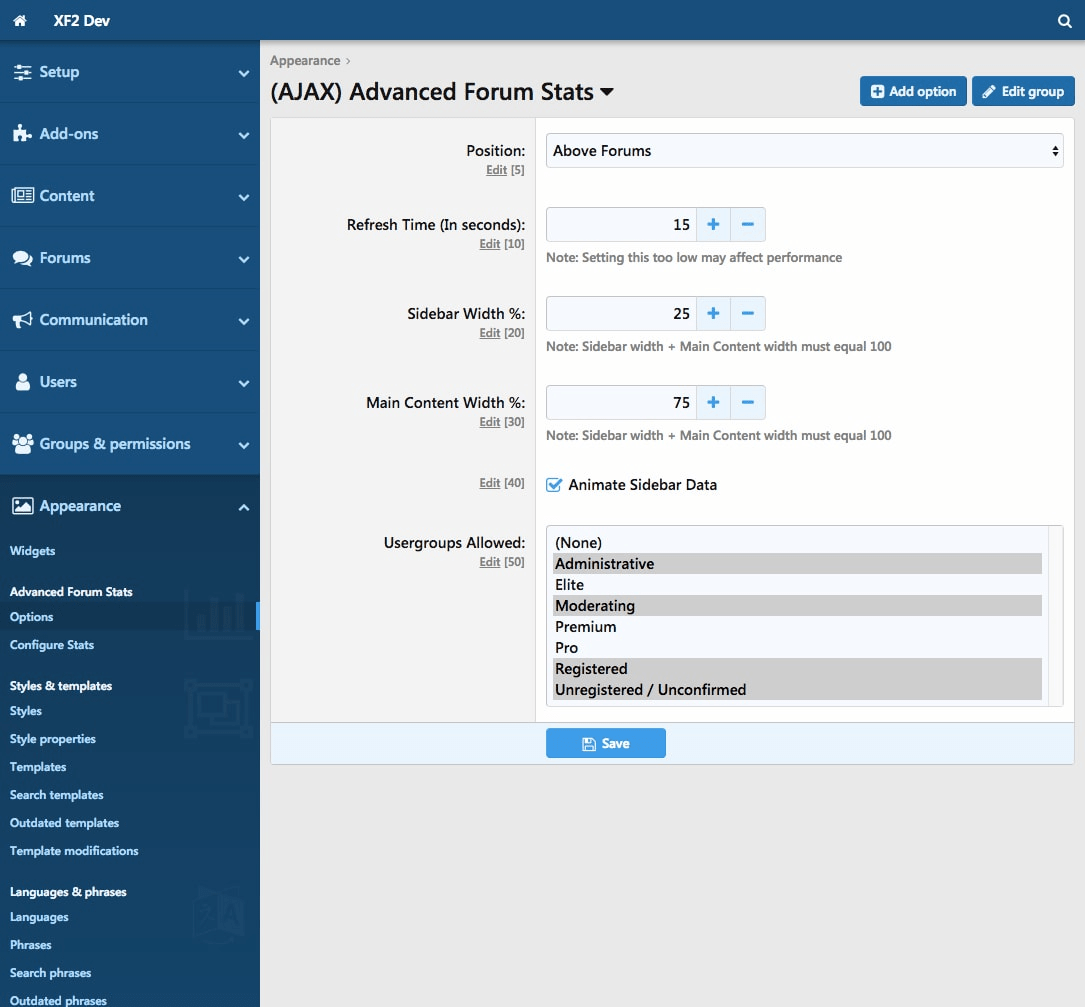Click the Add-ons puzzle piece icon
1085x1007 pixels.
[x=22, y=134]
